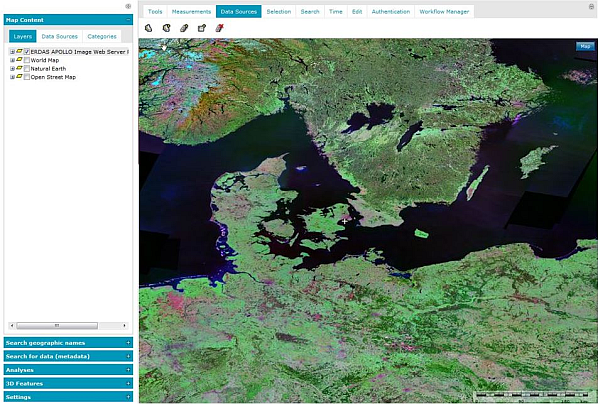Open the Measurements tab
This screenshot has width=600, height=404.
pos(191,11)
